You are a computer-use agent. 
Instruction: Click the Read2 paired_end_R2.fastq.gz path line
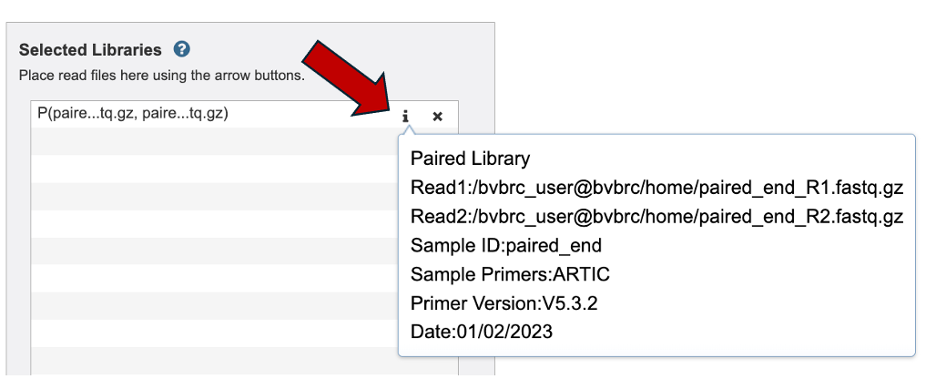coord(657,217)
